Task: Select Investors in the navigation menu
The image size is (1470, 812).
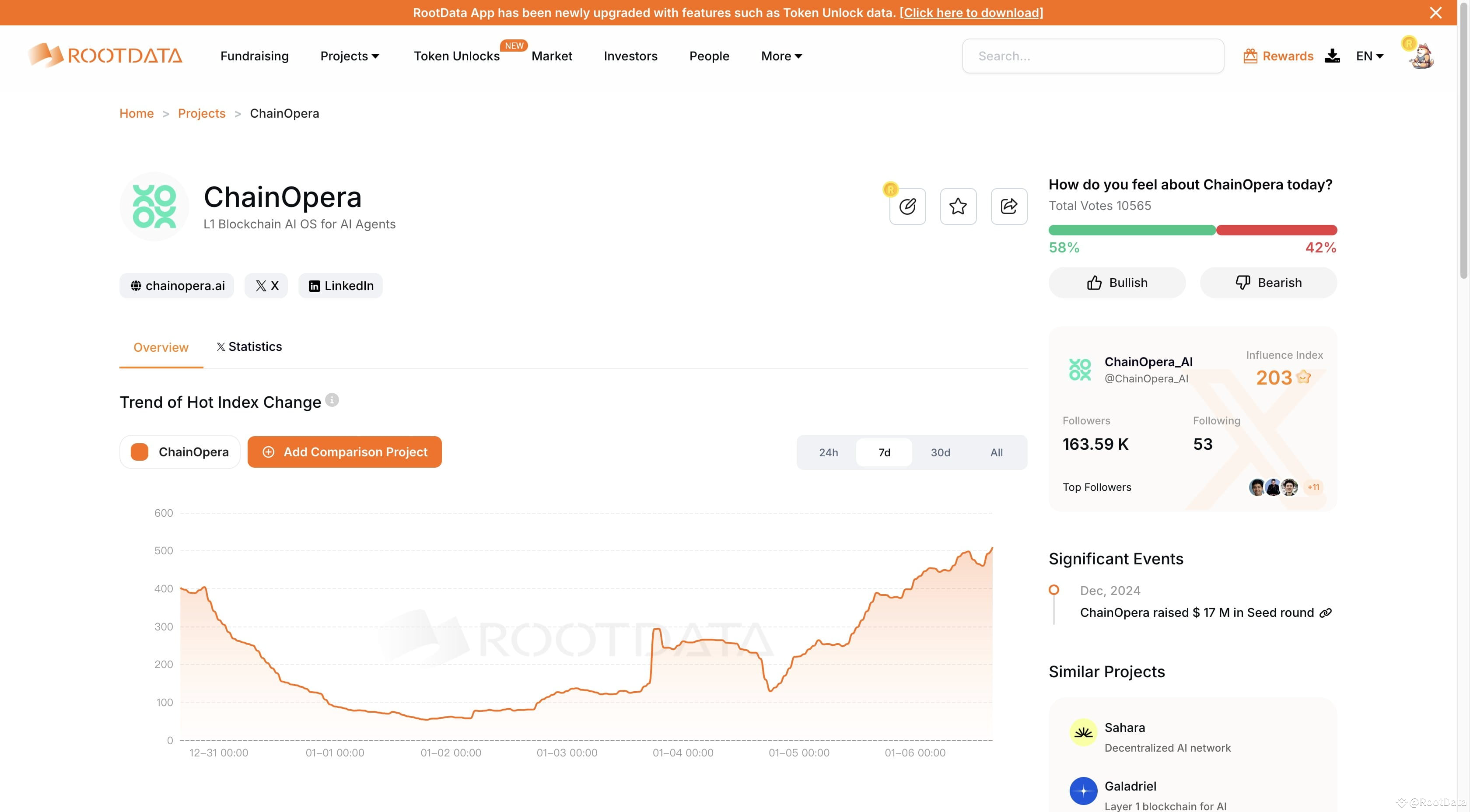Action: point(630,56)
